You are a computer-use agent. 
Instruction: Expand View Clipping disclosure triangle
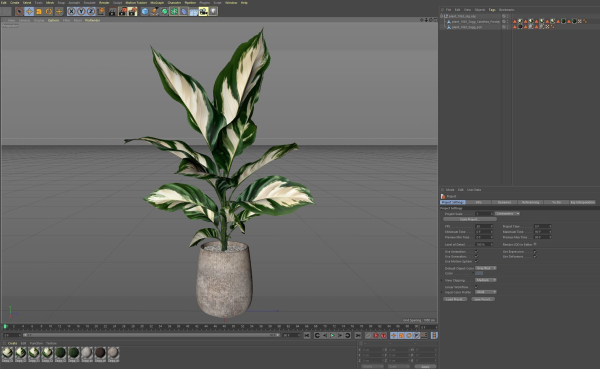point(442,280)
